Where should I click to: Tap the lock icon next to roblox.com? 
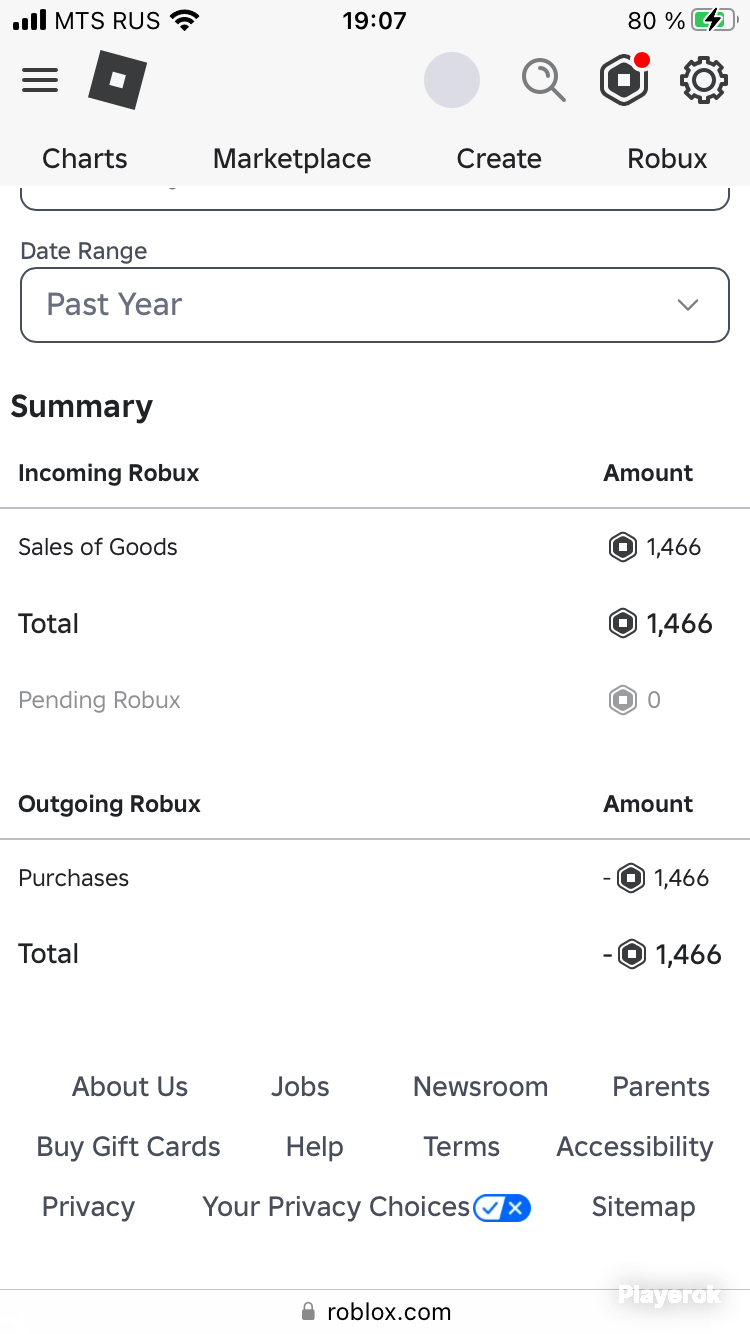[308, 1311]
